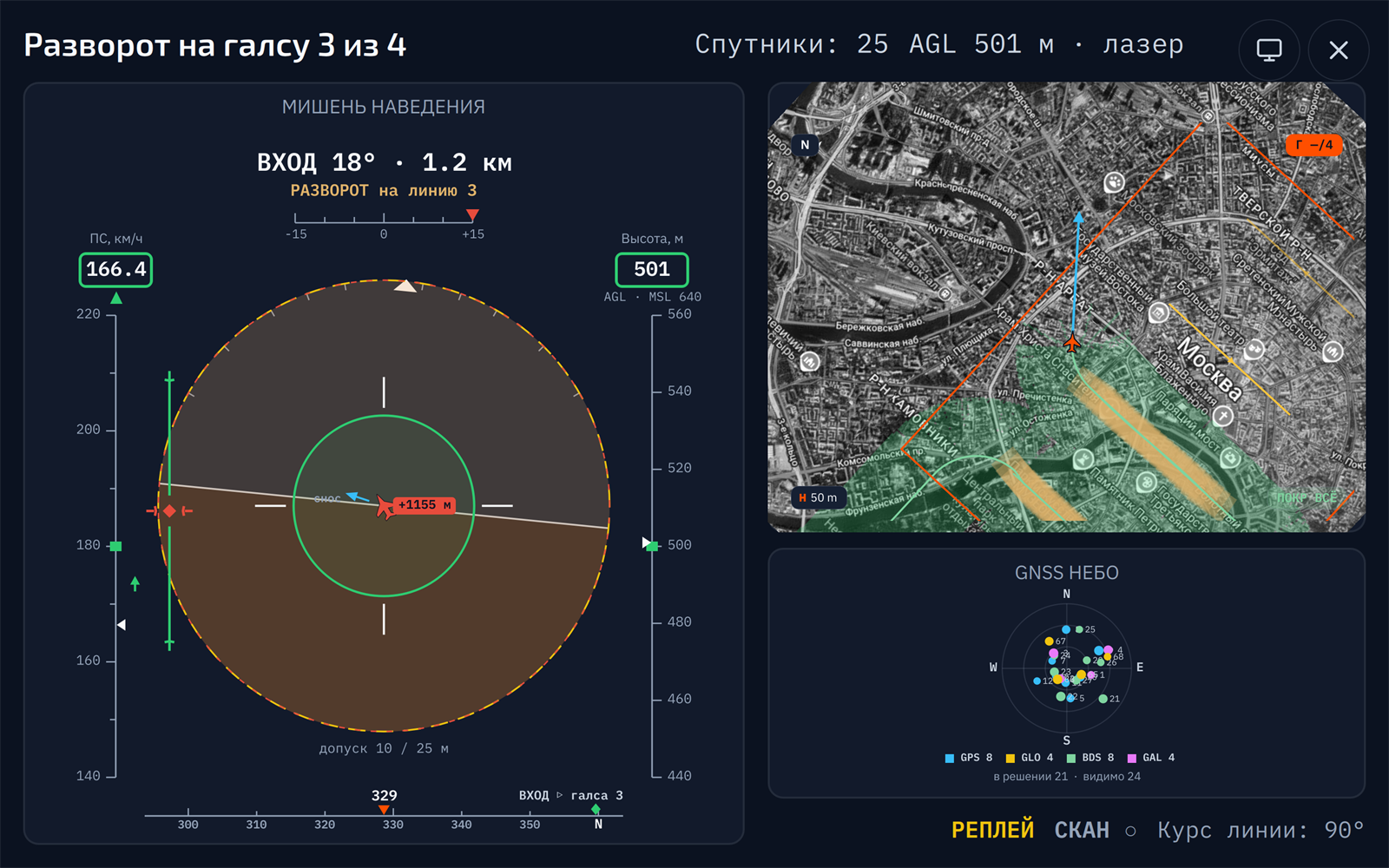1389x868 pixels.
Task: Select the satellite dot labeled 21 in GNSS sky
Action: click(1103, 699)
